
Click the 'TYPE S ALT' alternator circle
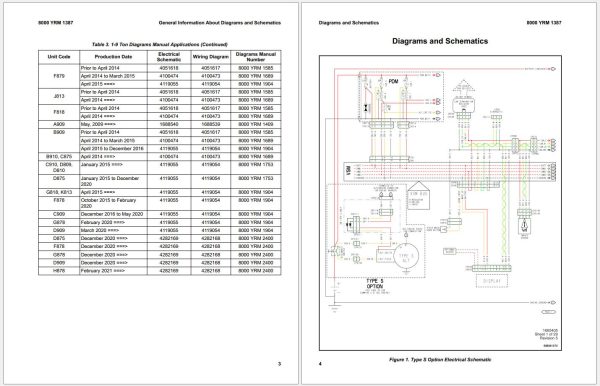[x=406, y=257]
